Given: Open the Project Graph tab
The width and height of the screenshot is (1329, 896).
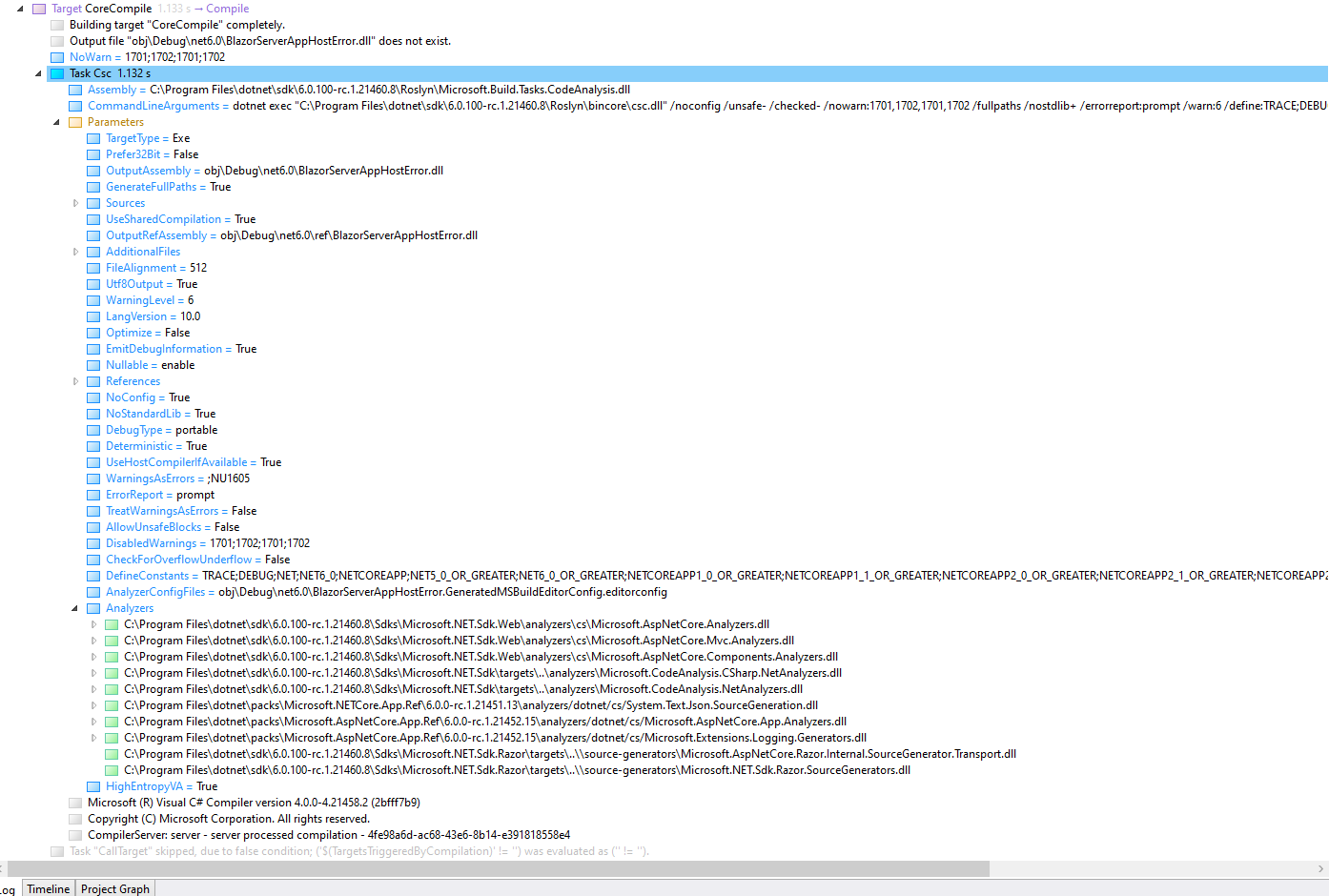Looking at the screenshot, I should pos(114,888).
